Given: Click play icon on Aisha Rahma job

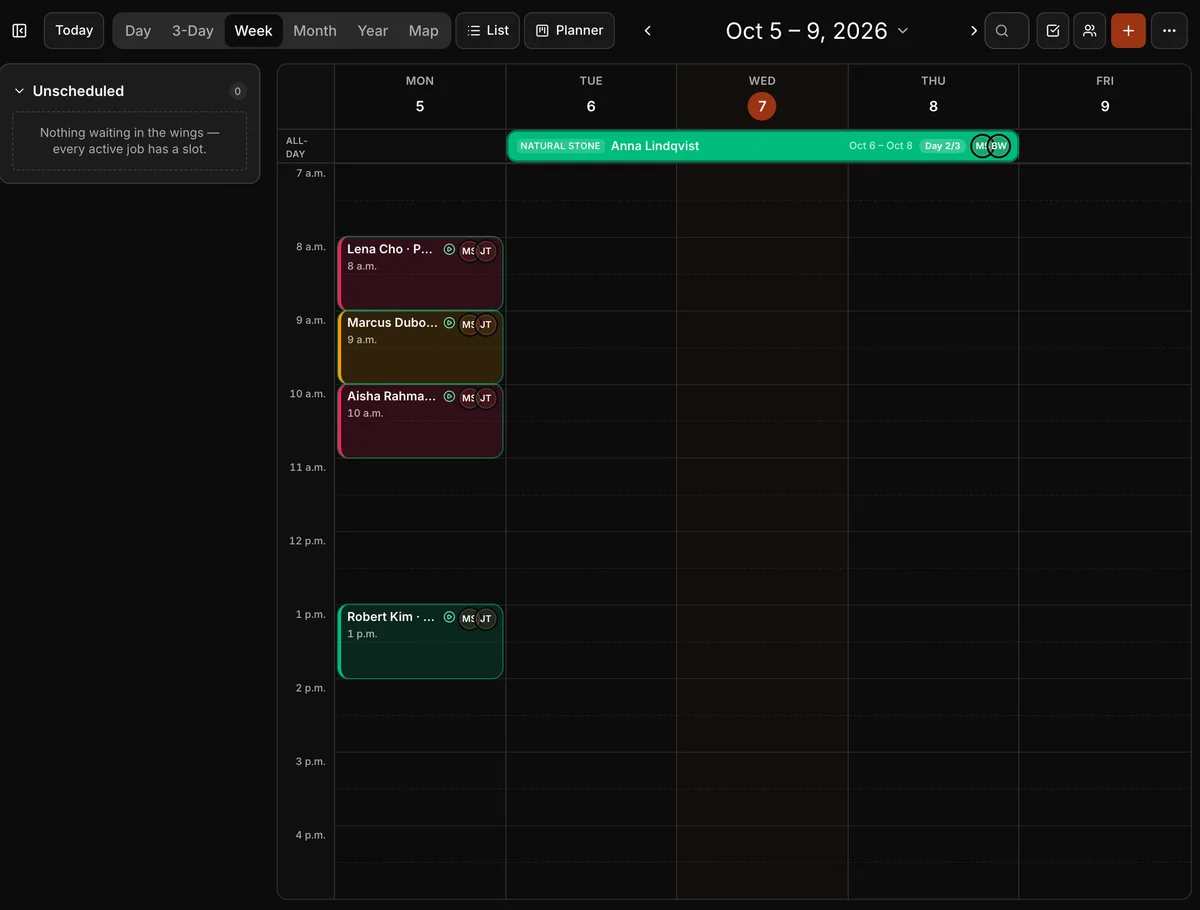Looking at the screenshot, I should [449, 397].
